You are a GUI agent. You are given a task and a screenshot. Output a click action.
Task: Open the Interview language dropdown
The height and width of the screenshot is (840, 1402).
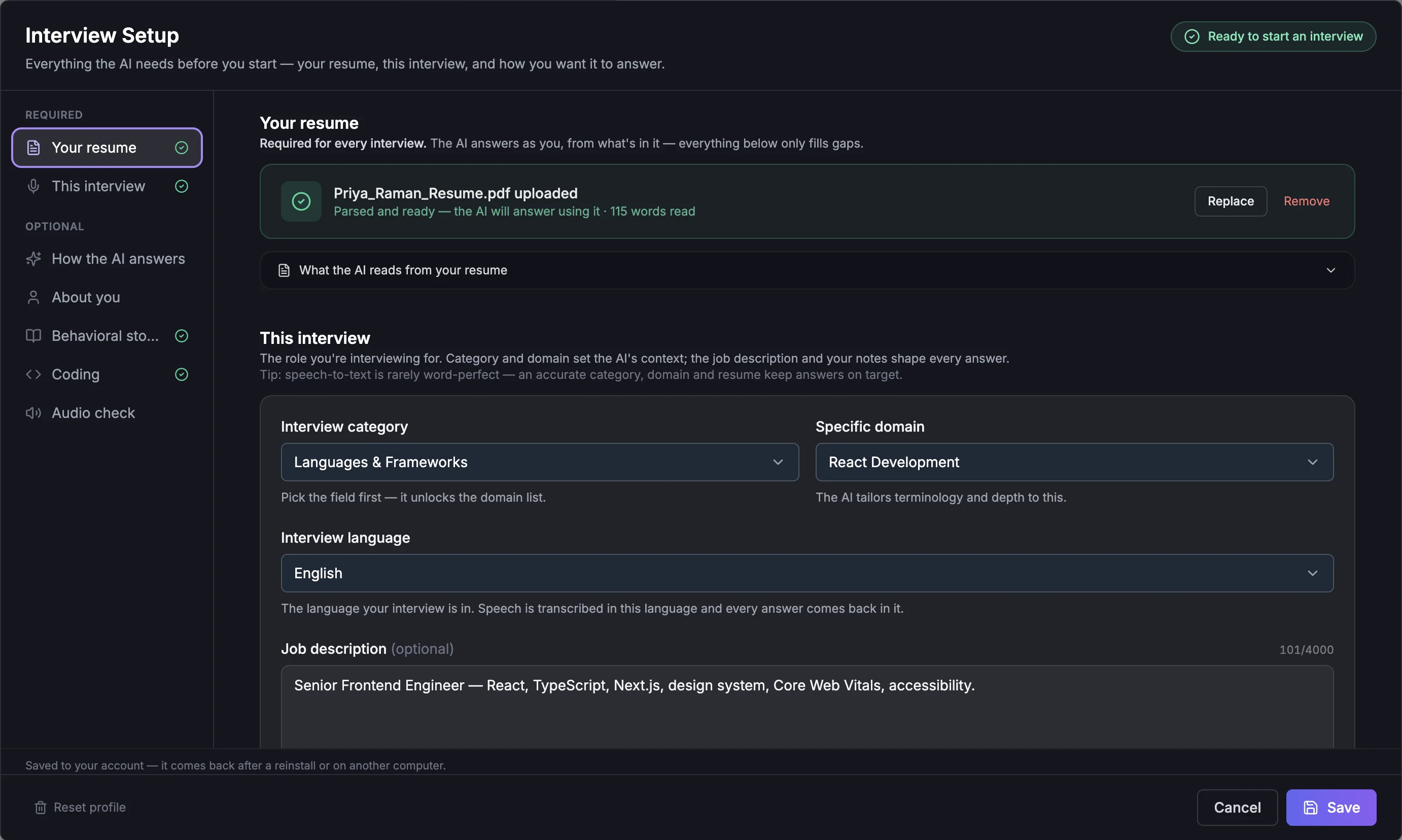point(807,573)
